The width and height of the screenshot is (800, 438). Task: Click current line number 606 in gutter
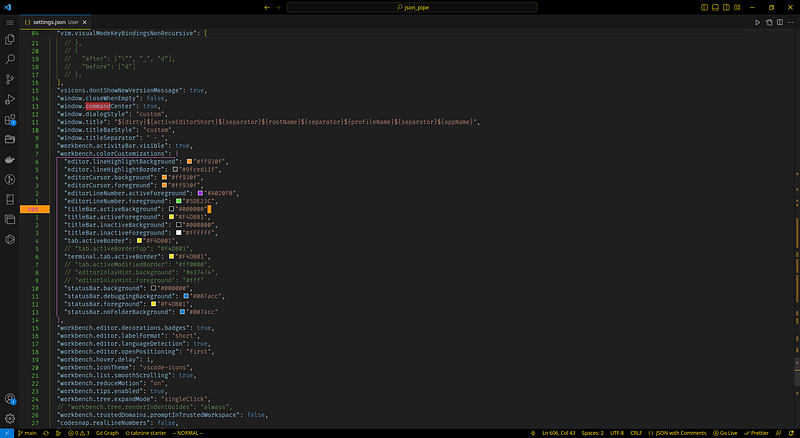34,209
